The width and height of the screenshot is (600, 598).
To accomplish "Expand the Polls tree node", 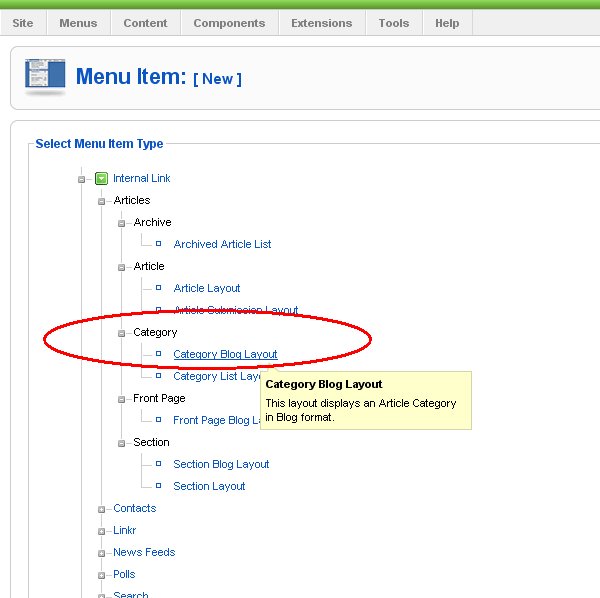I will coord(101,575).
